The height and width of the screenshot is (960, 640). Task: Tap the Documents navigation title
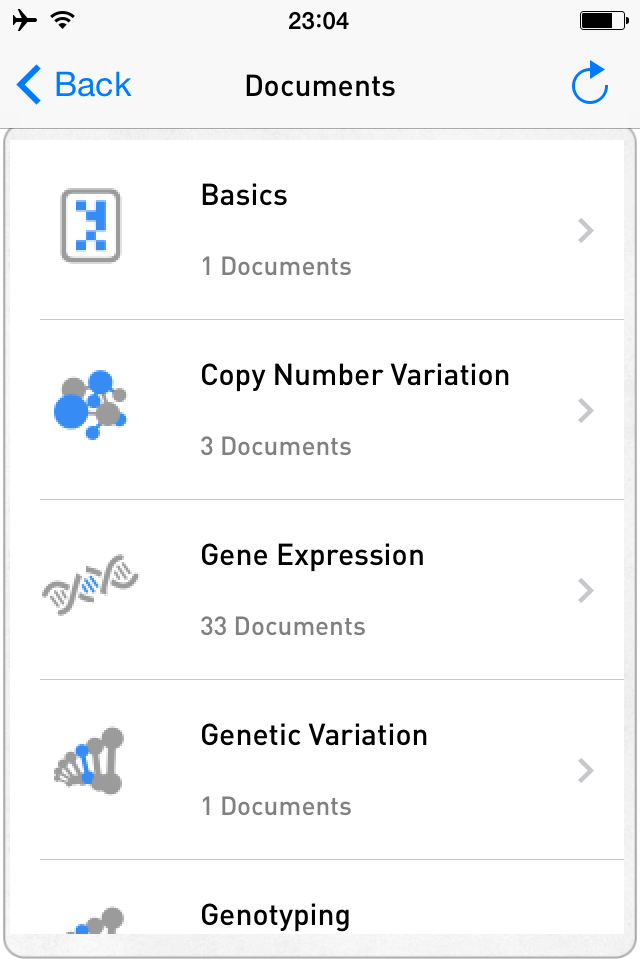click(320, 86)
